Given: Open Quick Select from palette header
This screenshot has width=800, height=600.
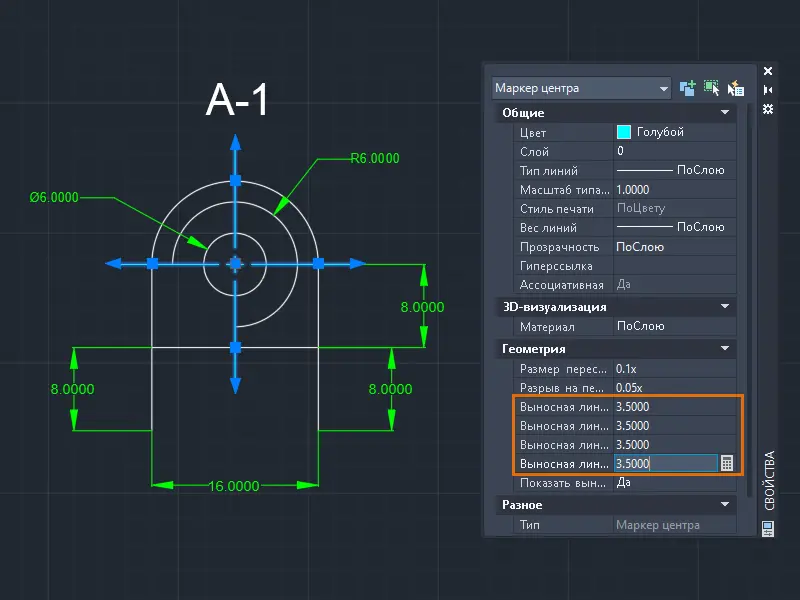Looking at the screenshot, I should [737, 88].
